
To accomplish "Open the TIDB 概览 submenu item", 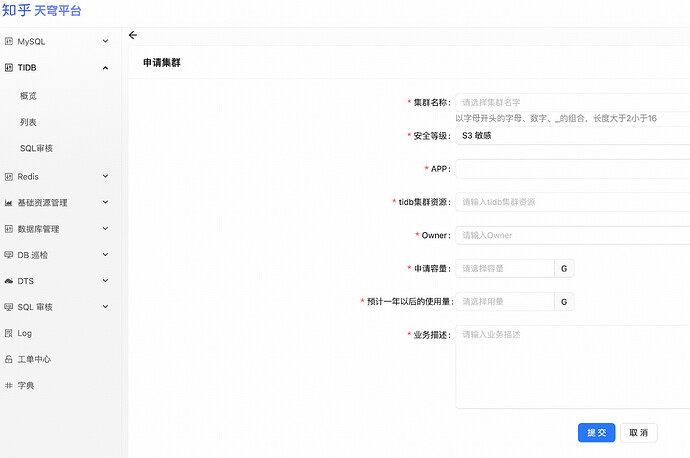I will (x=28, y=96).
